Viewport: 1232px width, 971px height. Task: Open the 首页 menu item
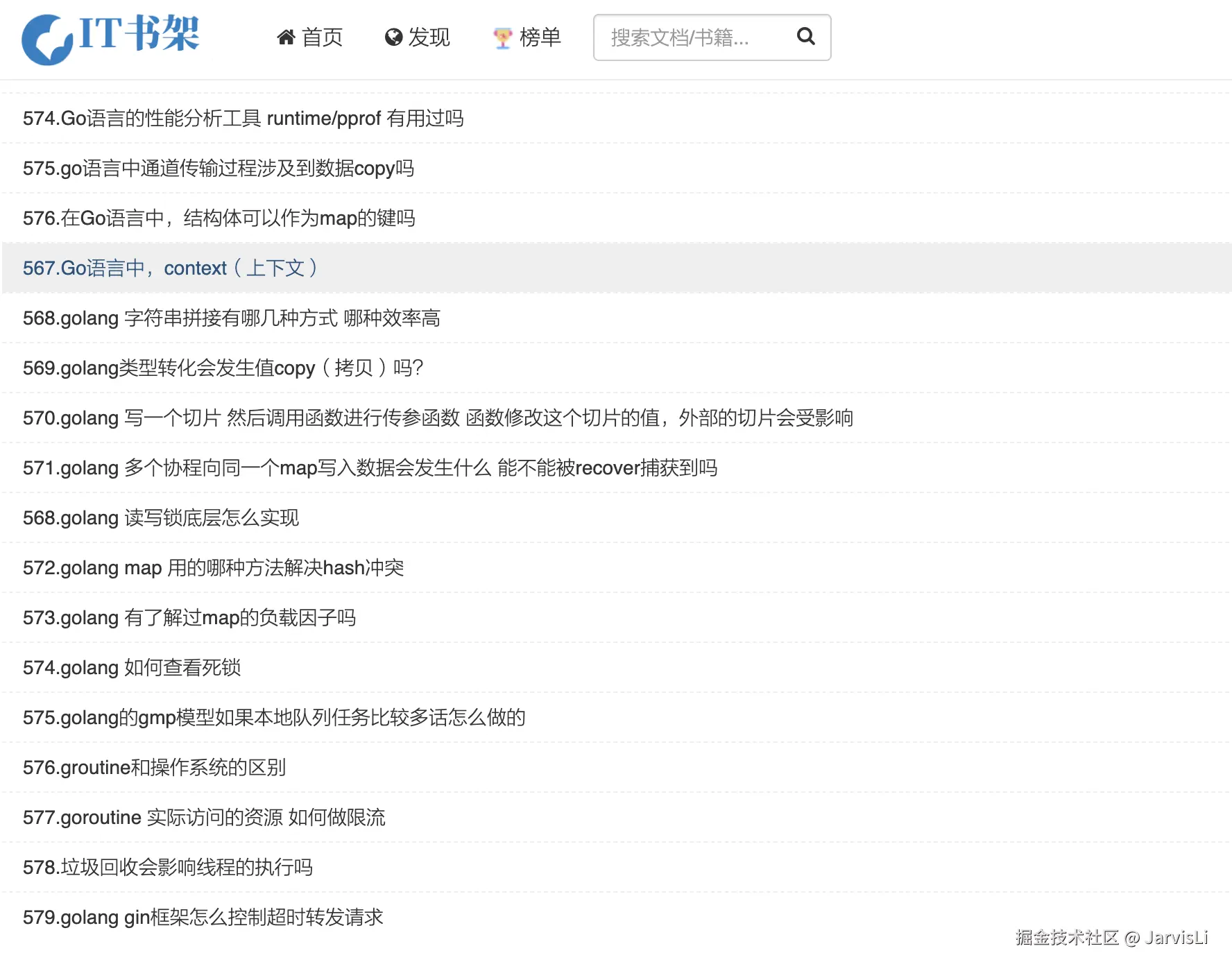[309, 37]
